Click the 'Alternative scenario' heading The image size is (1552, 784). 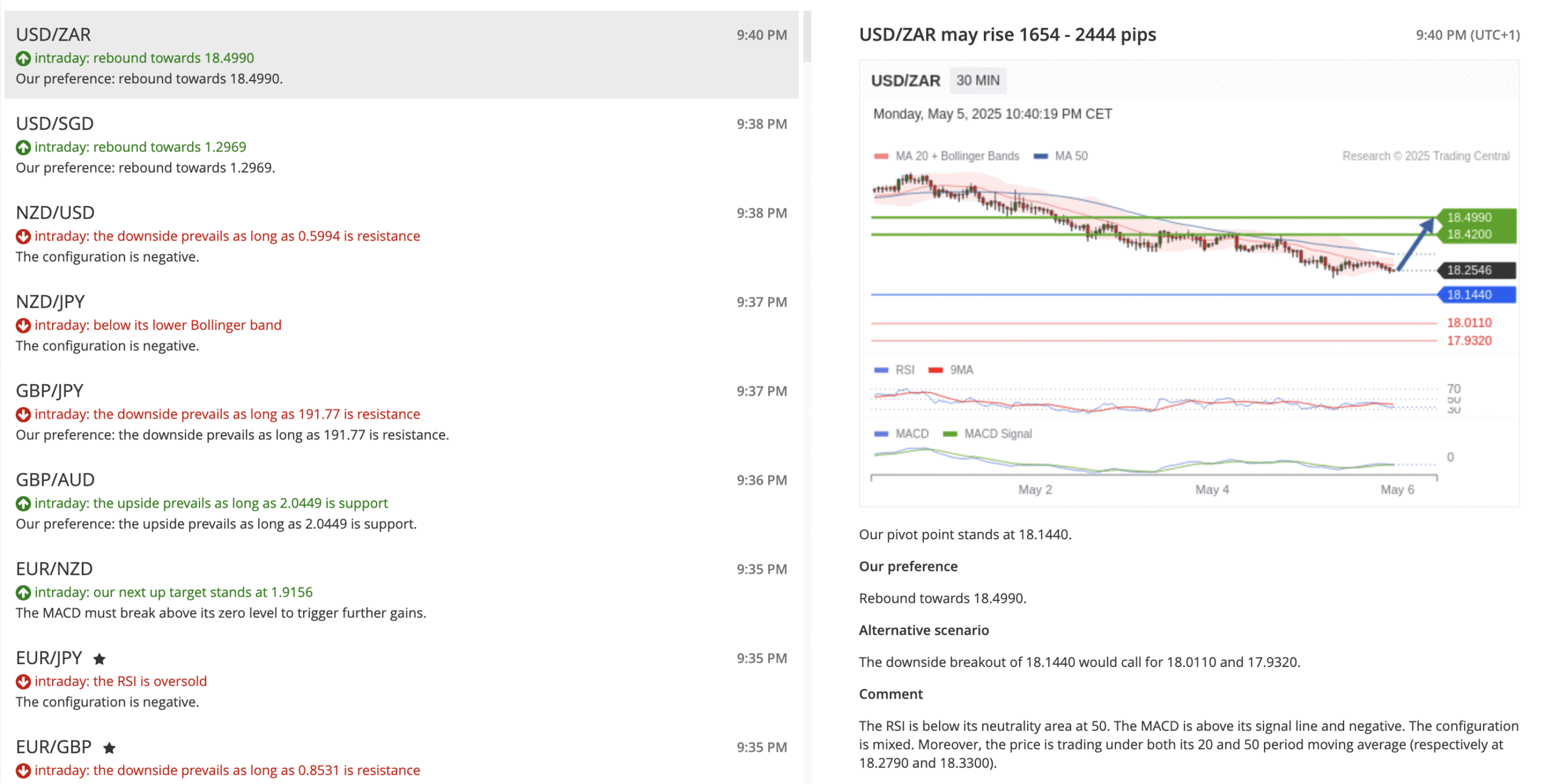pos(923,631)
